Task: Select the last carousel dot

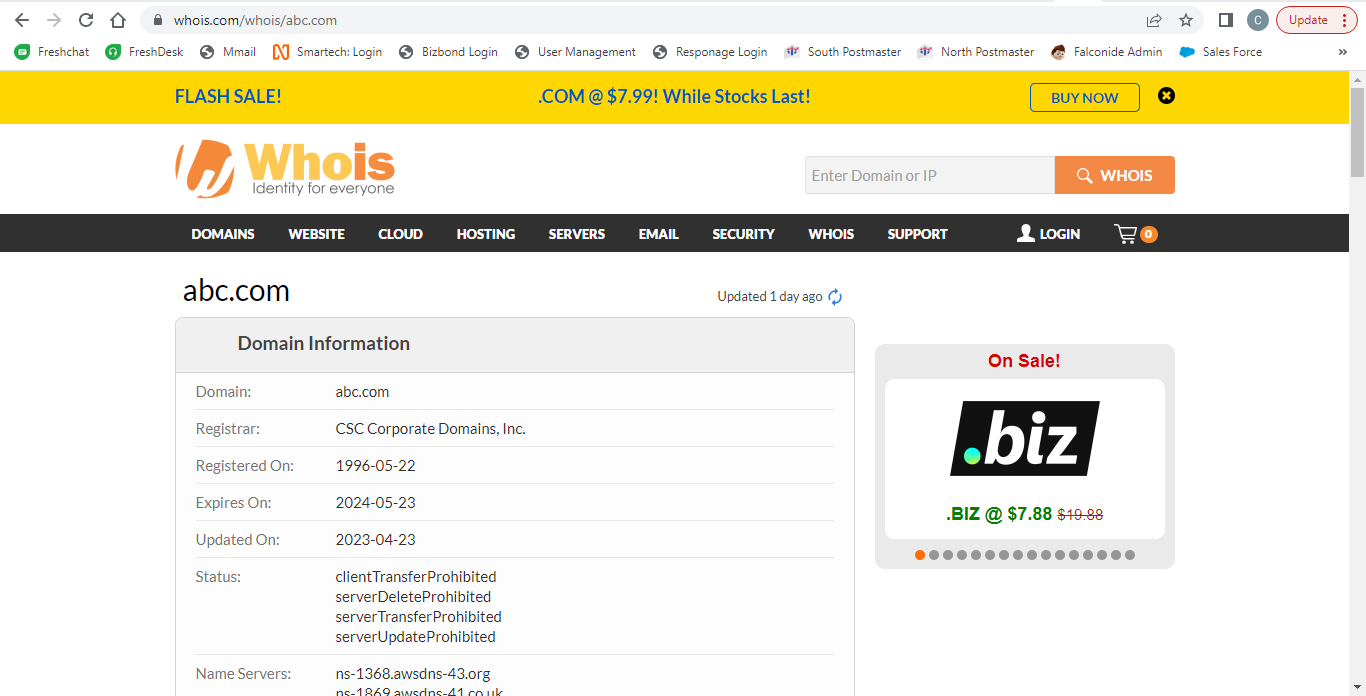Action: [1130, 555]
